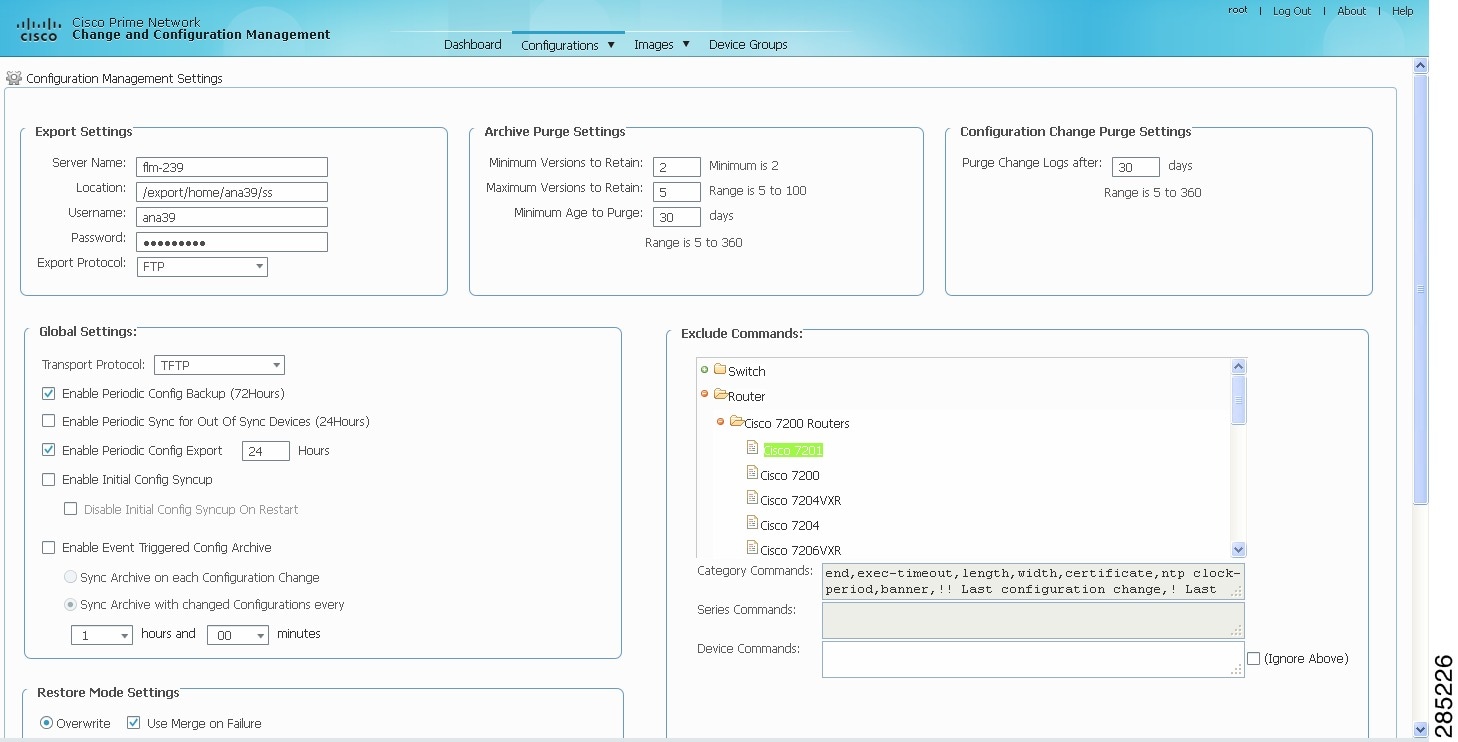Go to the Dashboard tab

pyautogui.click(x=473, y=45)
